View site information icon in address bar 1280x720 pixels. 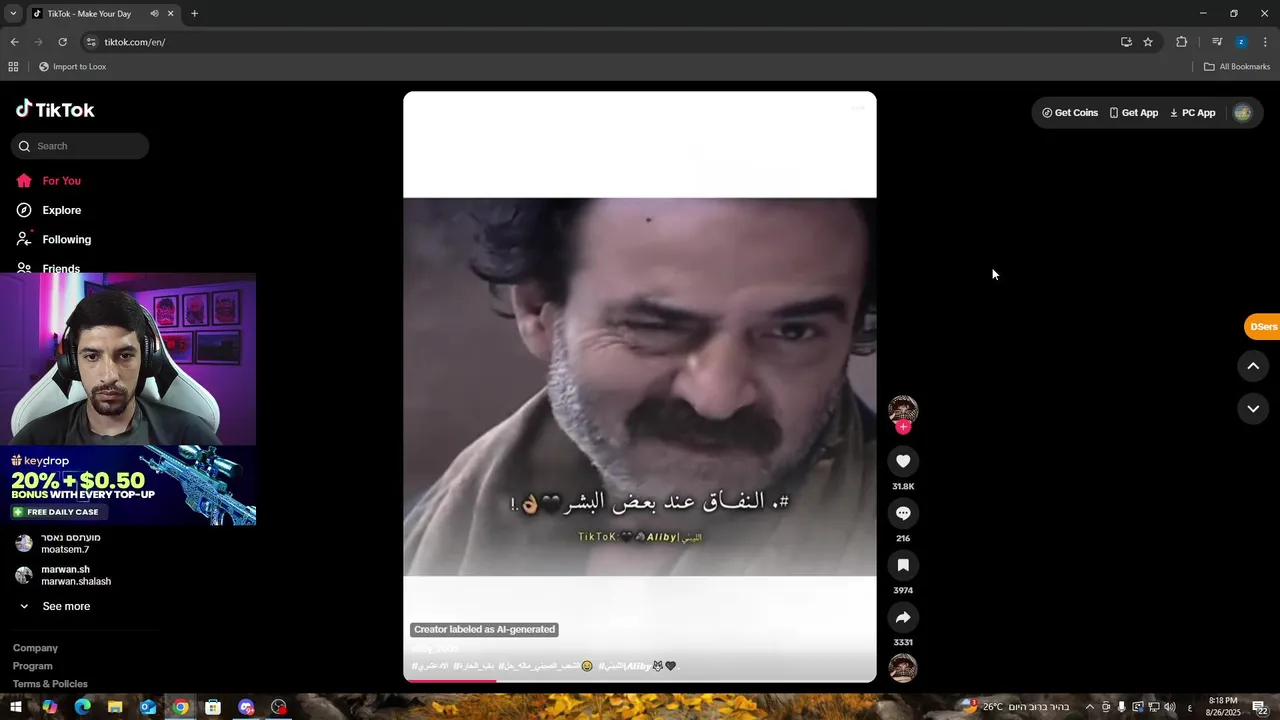(91, 42)
